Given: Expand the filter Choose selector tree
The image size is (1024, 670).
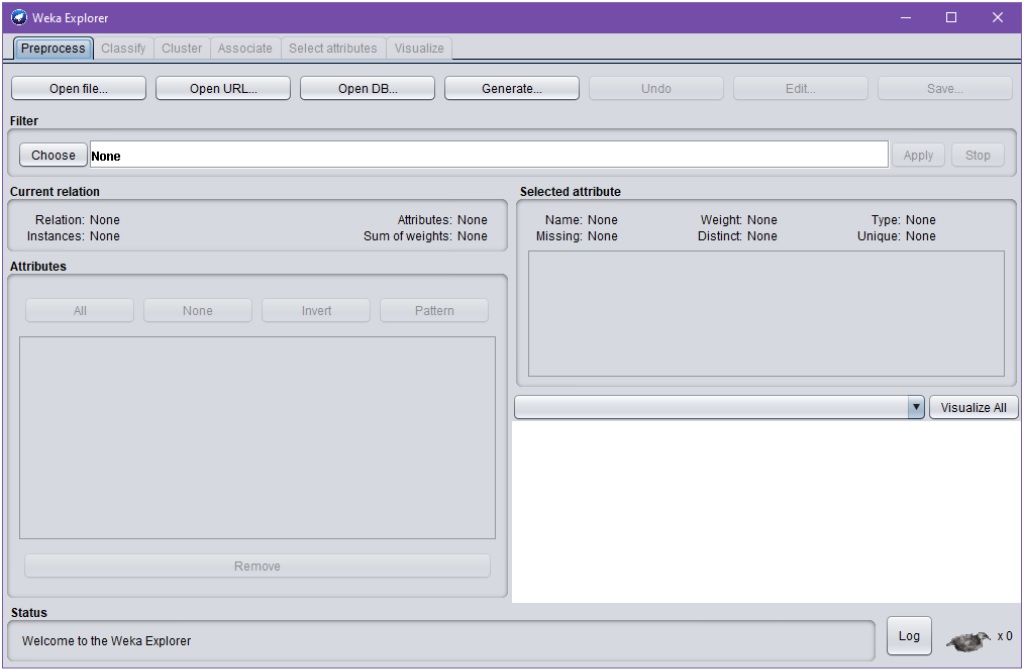Looking at the screenshot, I should (53, 154).
